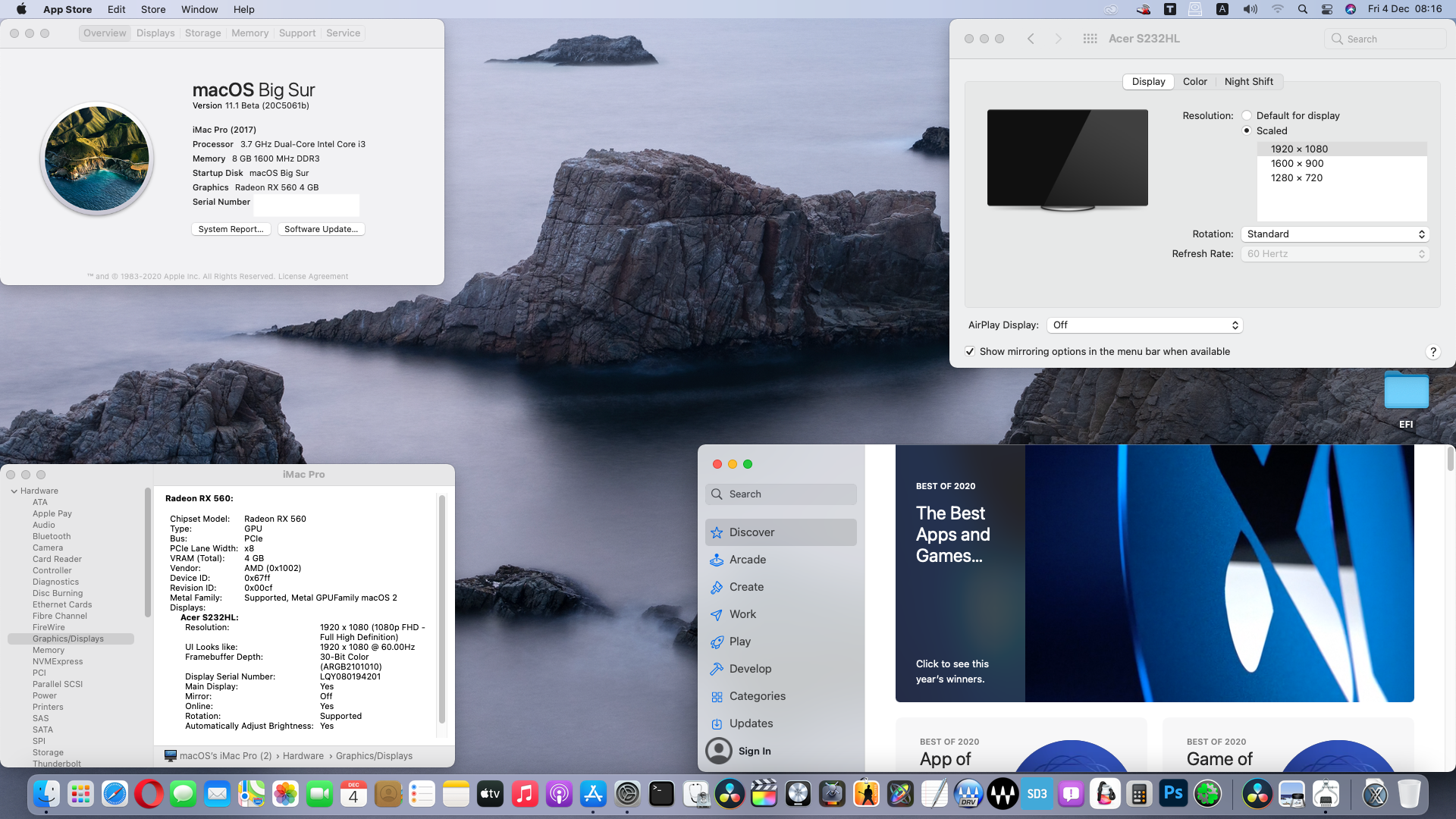Open Best Apps and Games banner
This screenshot has width=1456, height=819.
point(1154,573)
